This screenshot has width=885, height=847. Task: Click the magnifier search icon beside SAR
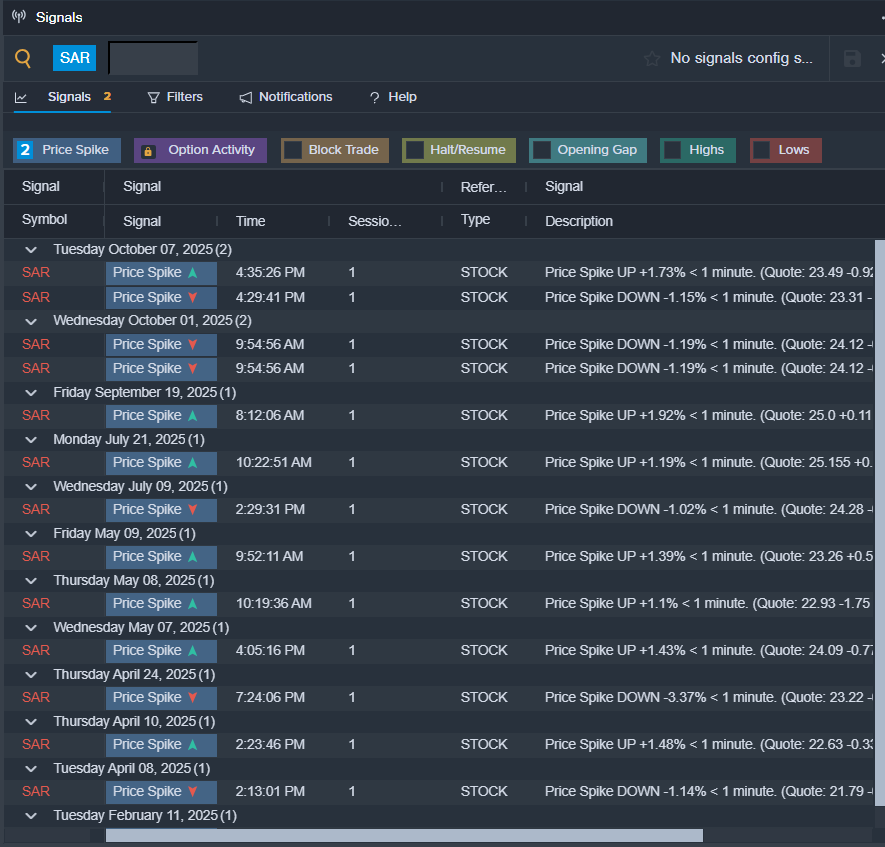pyautogui.click(x=23, y=58)
